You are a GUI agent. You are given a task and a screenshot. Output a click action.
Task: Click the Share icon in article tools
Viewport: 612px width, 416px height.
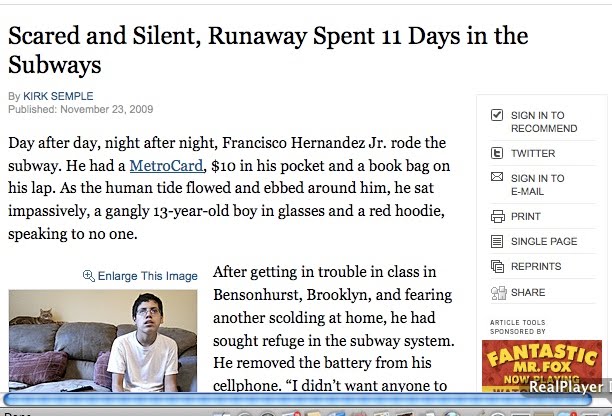click(498, 293)
